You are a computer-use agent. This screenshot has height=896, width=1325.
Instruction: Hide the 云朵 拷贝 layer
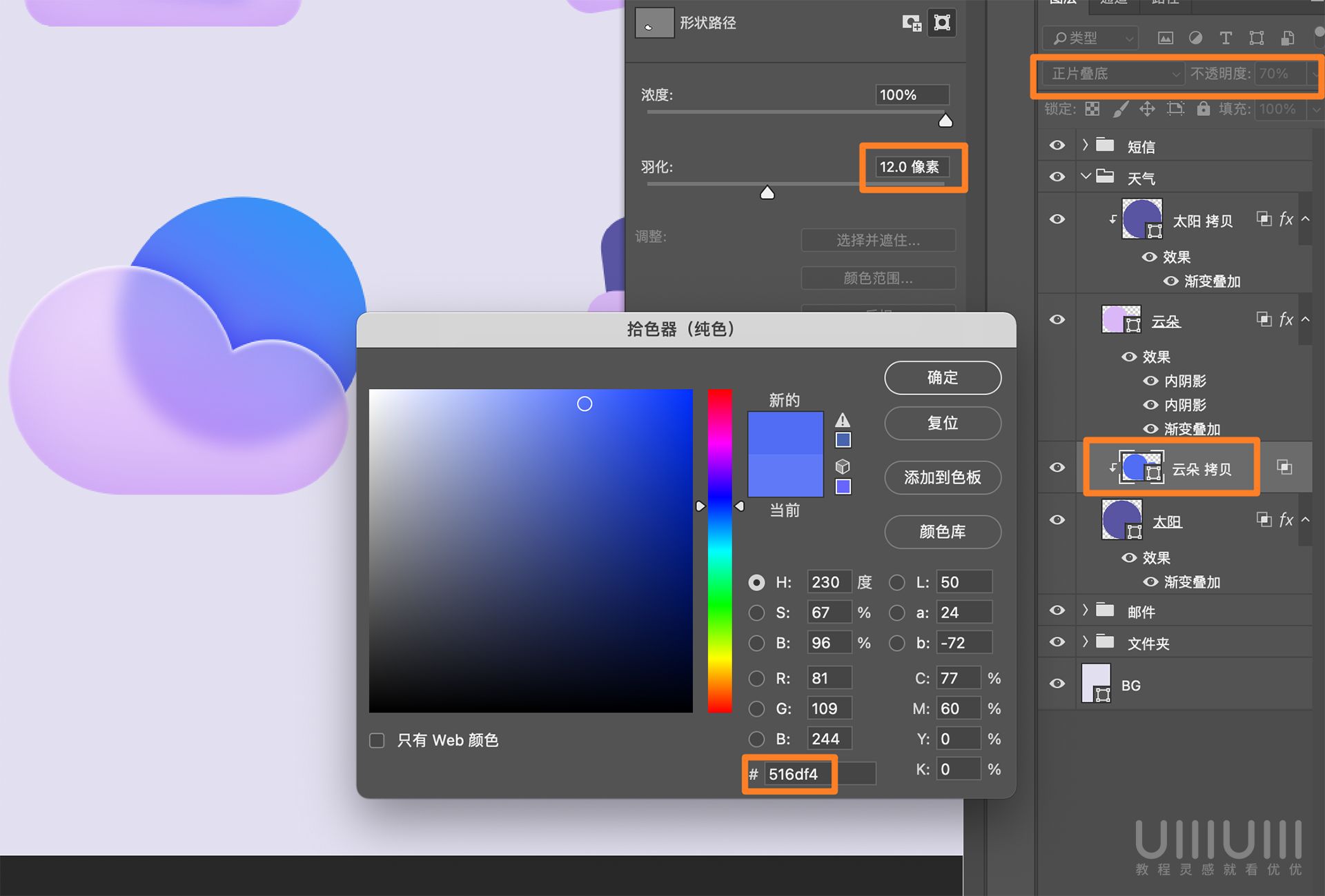coord(1057,468)
